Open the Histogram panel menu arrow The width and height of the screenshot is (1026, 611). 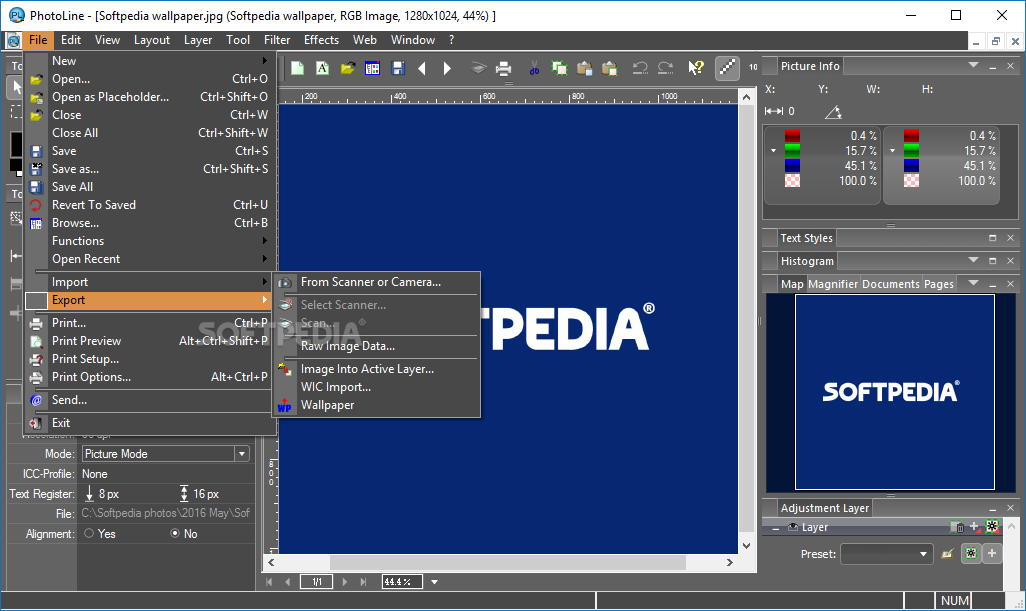click(974, 260)
